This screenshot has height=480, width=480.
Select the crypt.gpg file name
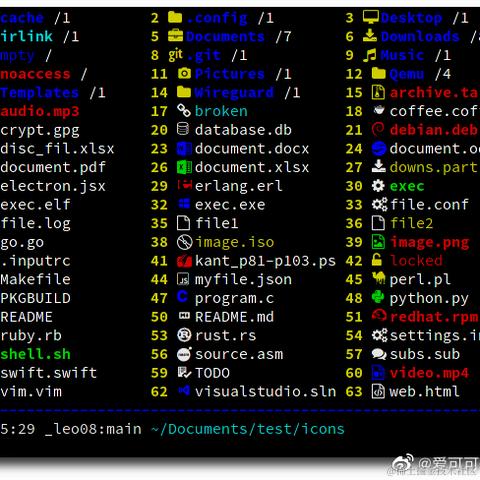pyautogui.click(x=39, y=130)
